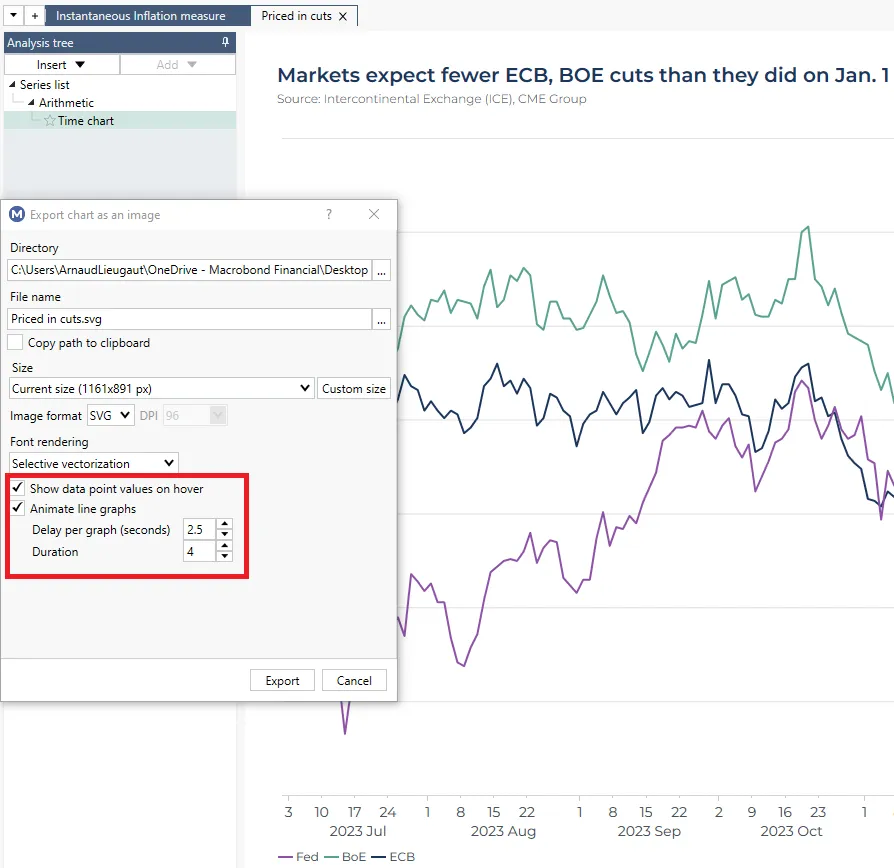Increase Delay per graph with up arrow
The height and width of the screenshot is (868, 894).
225,524
